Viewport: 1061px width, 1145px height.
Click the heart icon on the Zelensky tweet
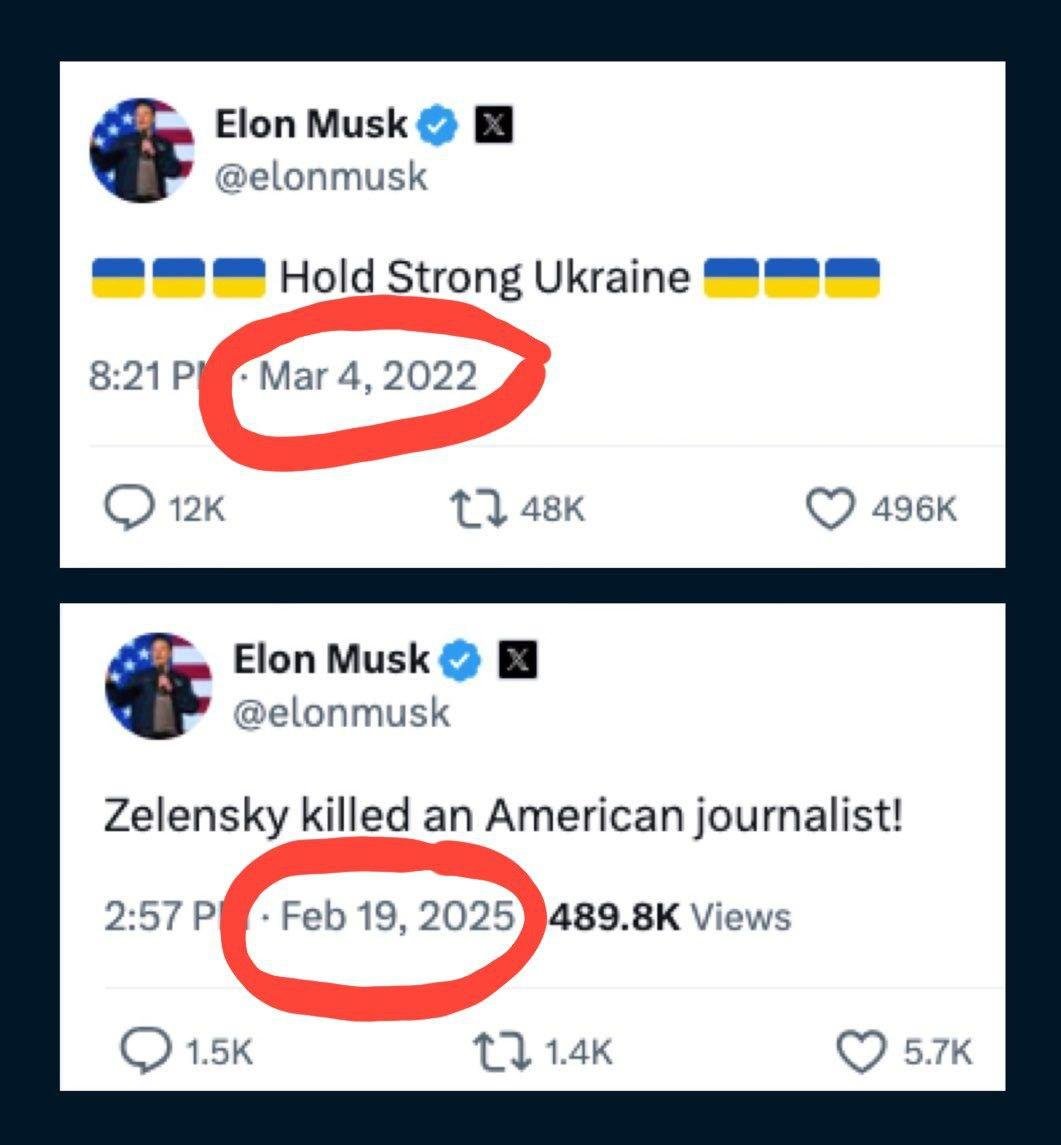862,1050
